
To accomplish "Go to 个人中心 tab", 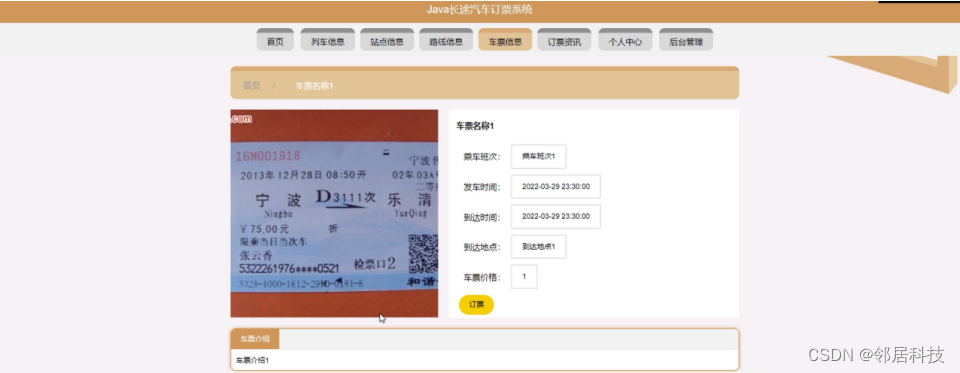I will [x=625, y=40].
